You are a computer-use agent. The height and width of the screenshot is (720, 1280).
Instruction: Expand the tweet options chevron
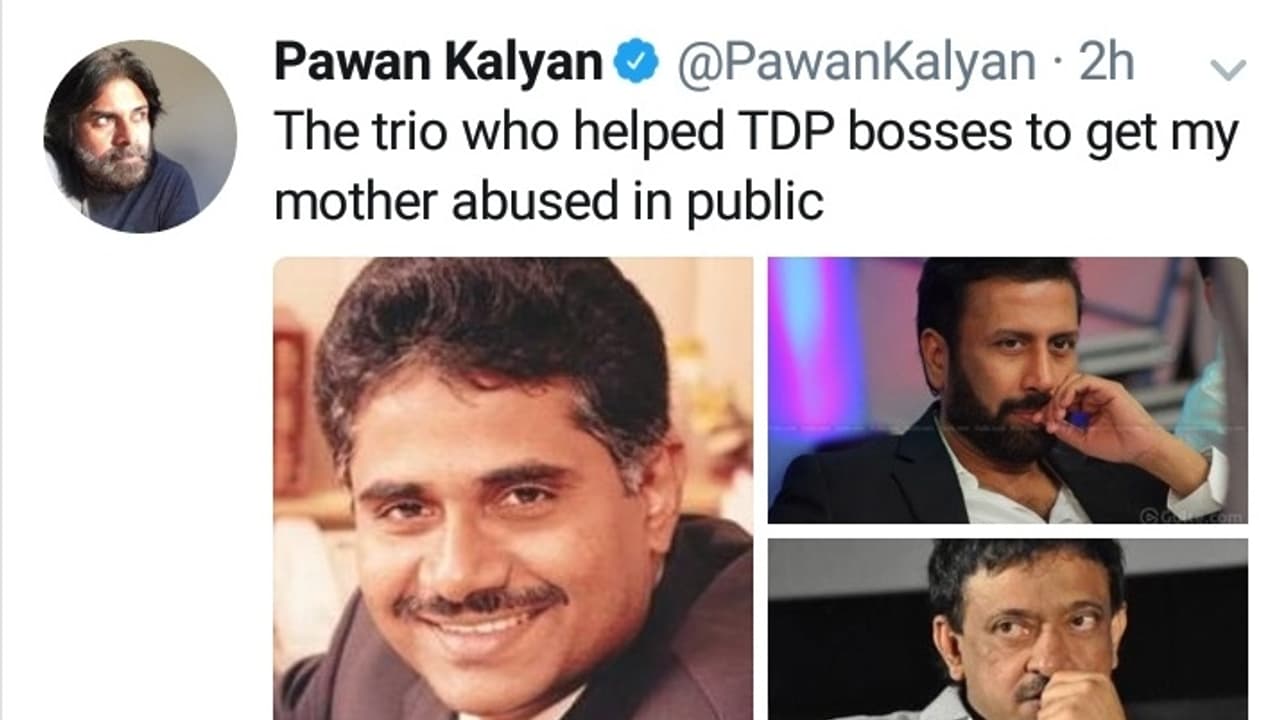point(1227,69)
